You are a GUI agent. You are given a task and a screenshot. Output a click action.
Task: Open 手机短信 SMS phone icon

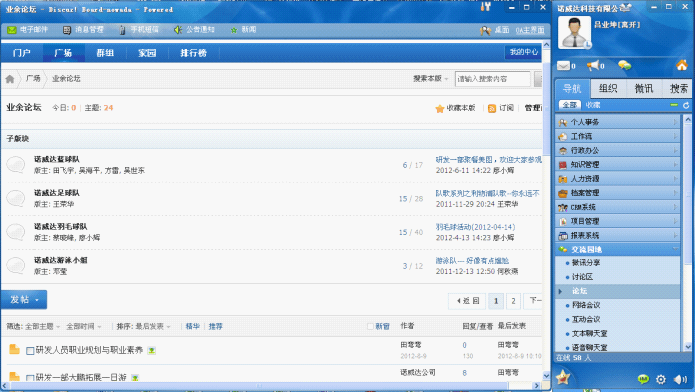[122, 30]
